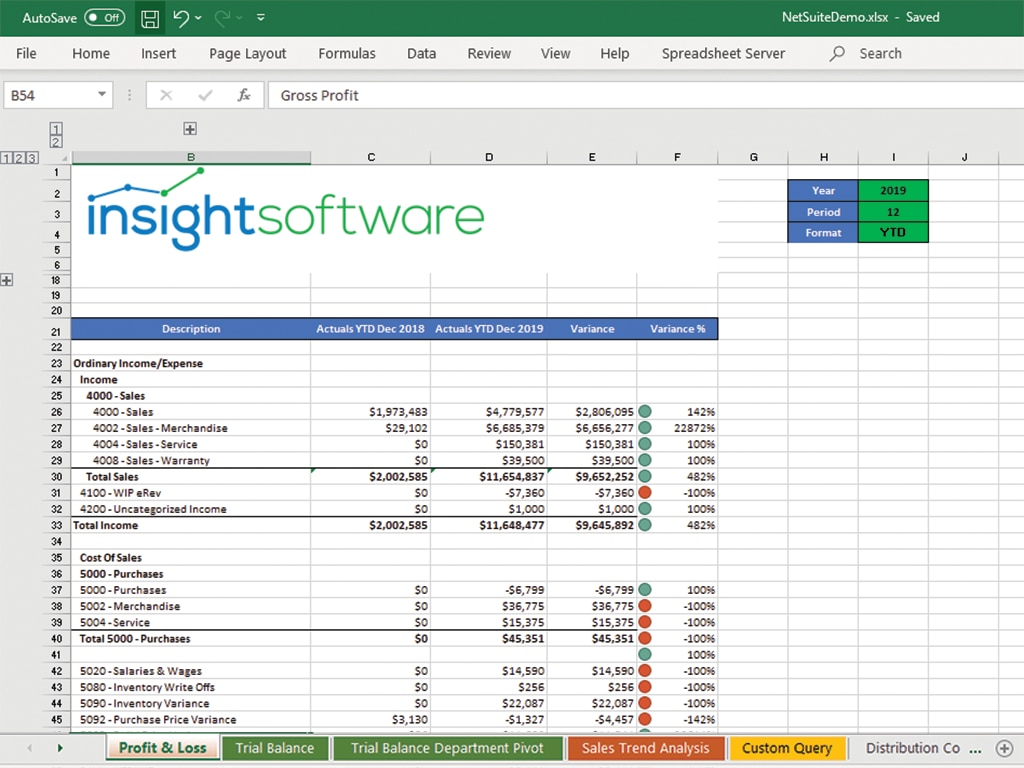Select the green Year value 2019 cell
1024x768 pixels.
coord(892,190)
